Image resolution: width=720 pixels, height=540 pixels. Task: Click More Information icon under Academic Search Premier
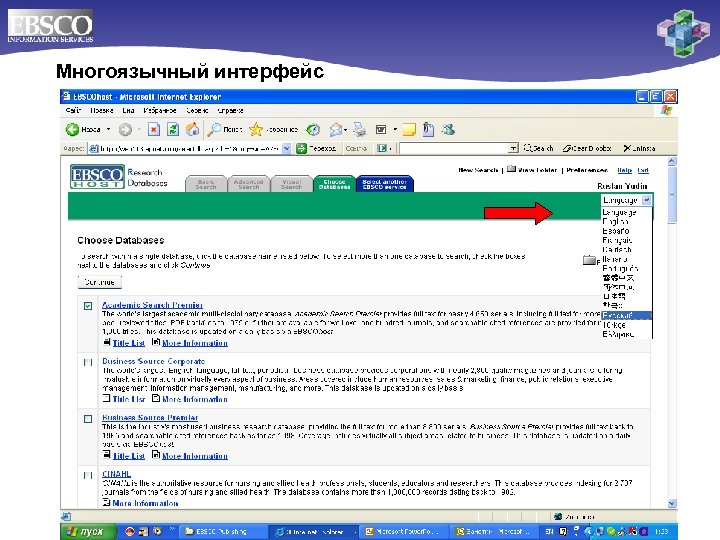click(x=156, y=342)
